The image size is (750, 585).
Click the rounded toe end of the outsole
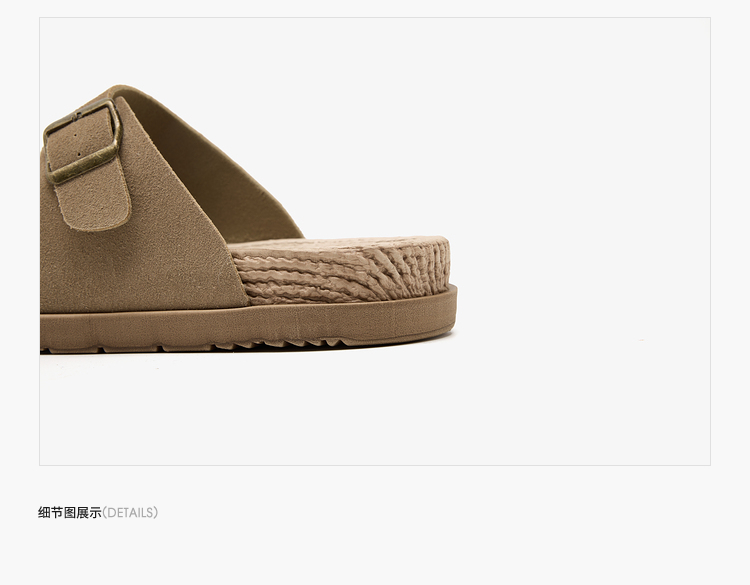click(x=445, y=311)
